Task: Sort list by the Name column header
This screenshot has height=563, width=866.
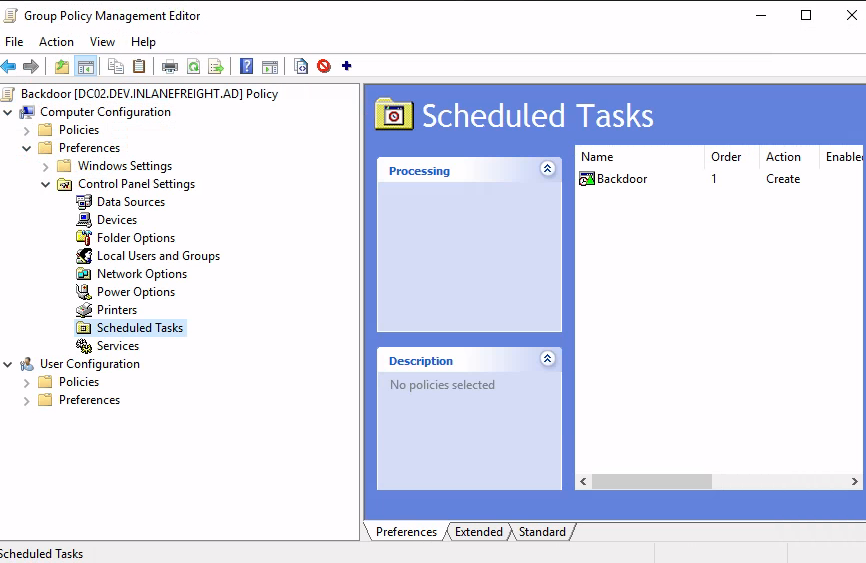Action: tap(638, 157)
